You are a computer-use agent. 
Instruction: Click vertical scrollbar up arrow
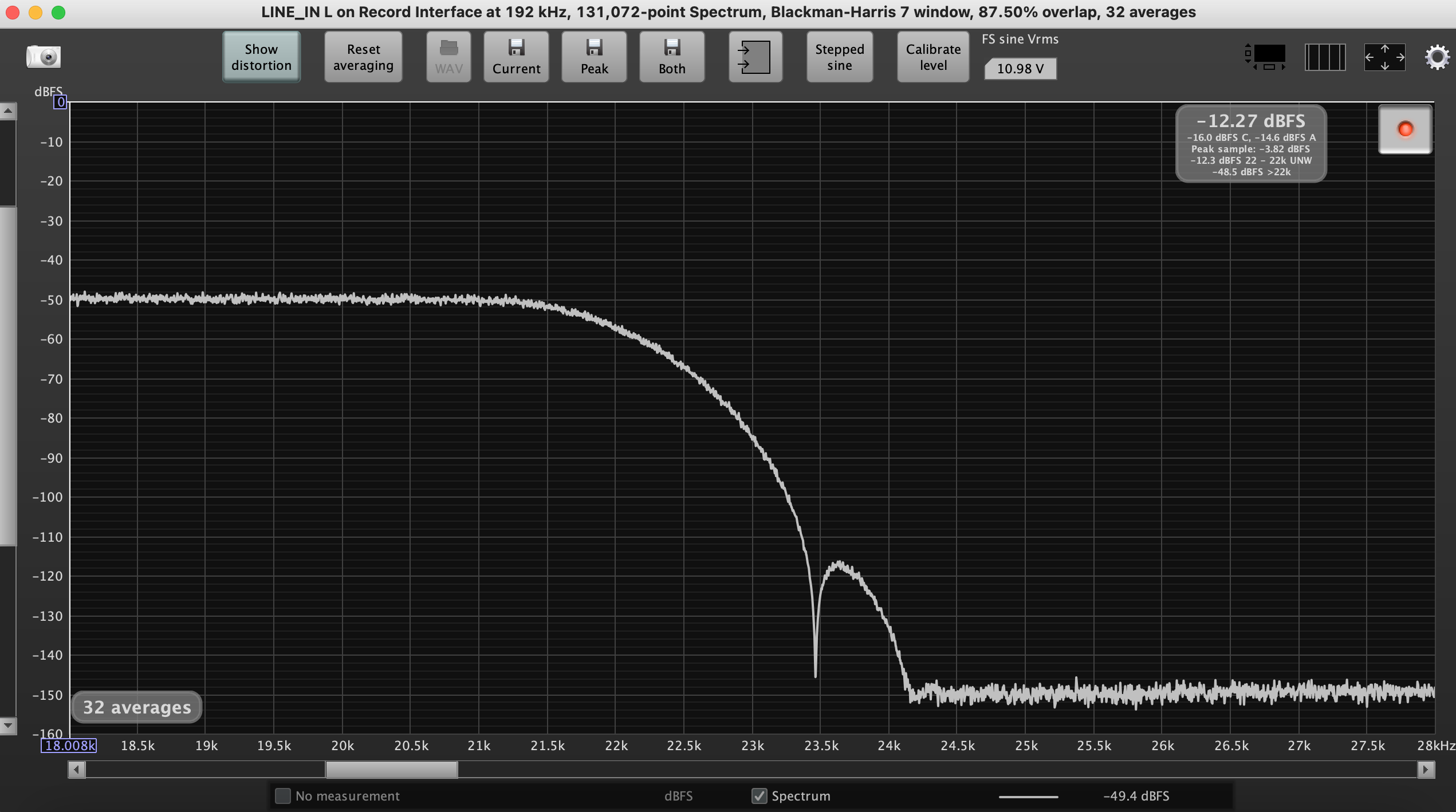click(8, 111)
